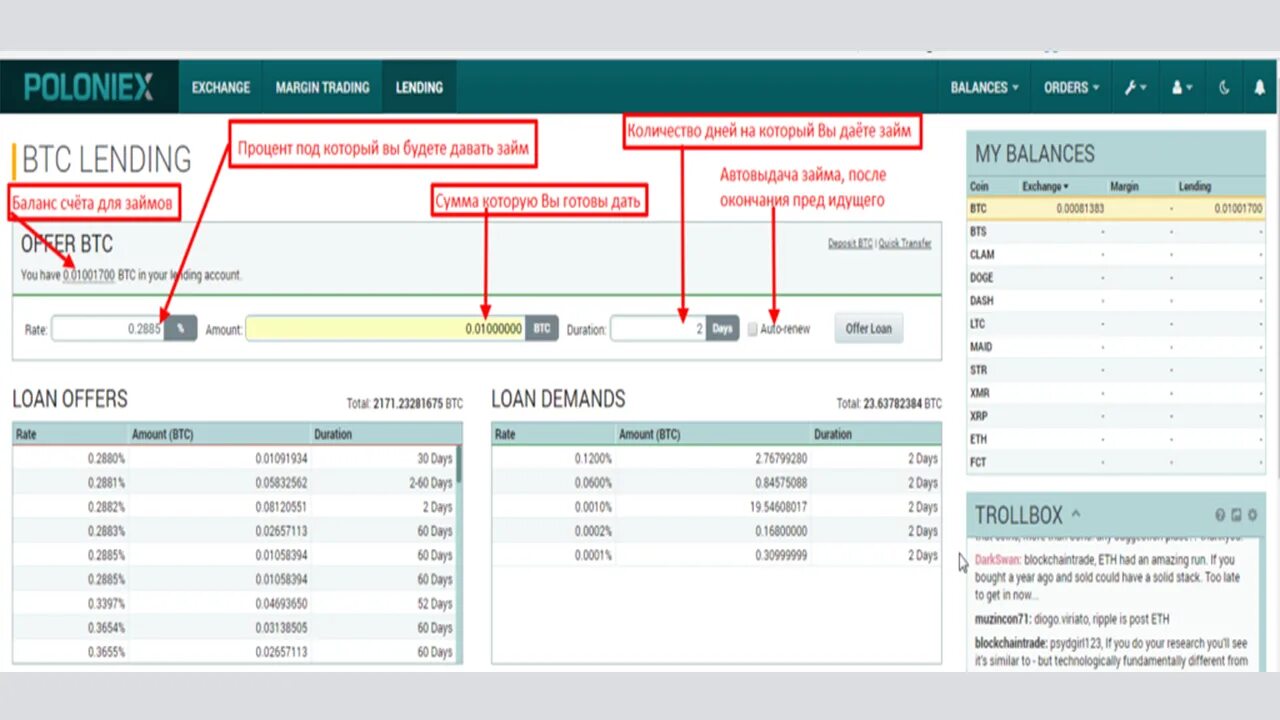The height and width of the screenshot is (720, 1280).
Task: Open Trollbox settings gear
Action: tap(1252, 515)
